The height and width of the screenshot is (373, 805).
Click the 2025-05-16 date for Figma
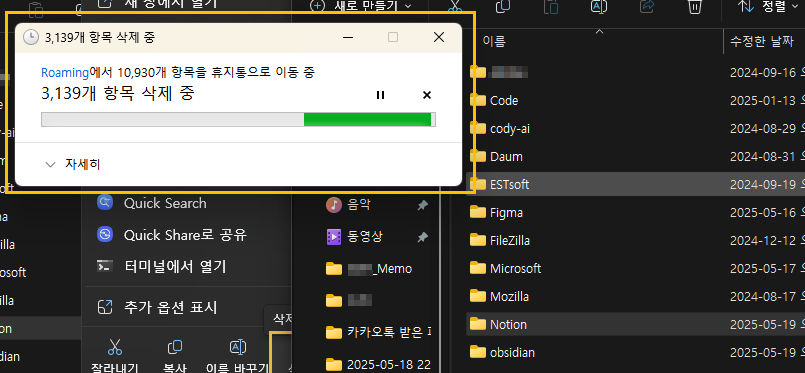(x=763, y=212)
